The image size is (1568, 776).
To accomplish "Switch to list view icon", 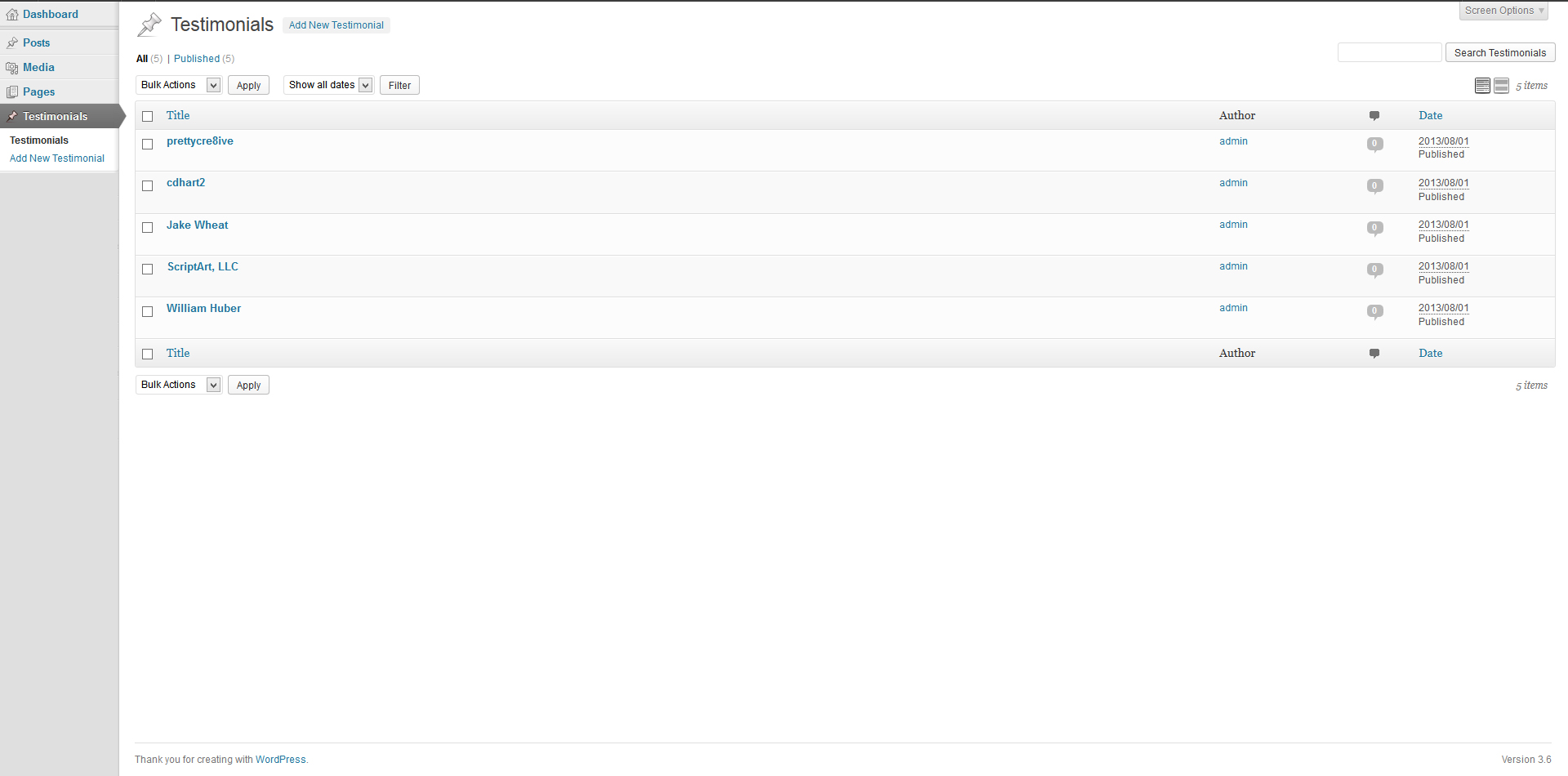I will [1482, 86].
